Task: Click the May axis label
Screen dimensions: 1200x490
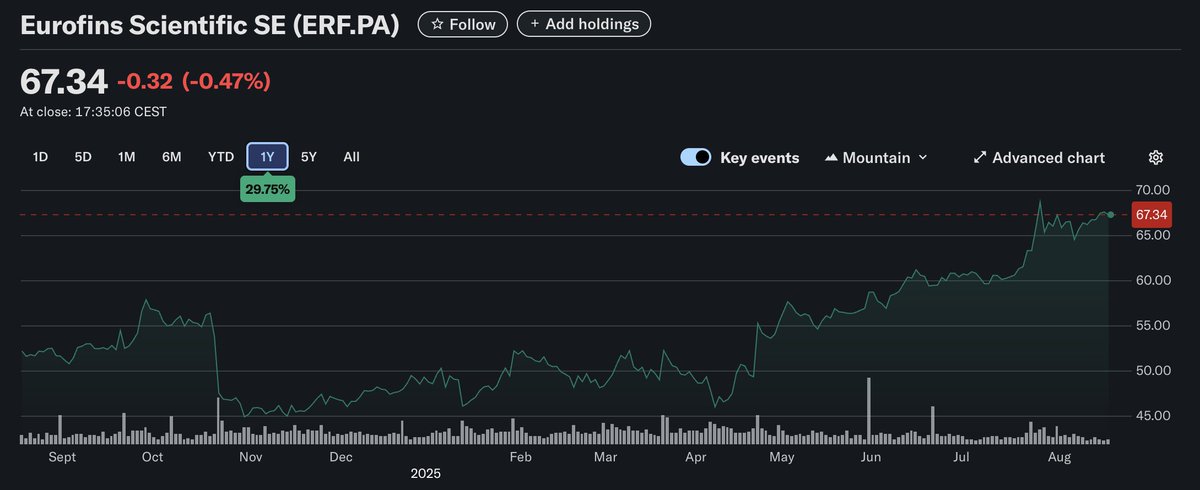Action: pyautogui.click(x=782, y=457)
